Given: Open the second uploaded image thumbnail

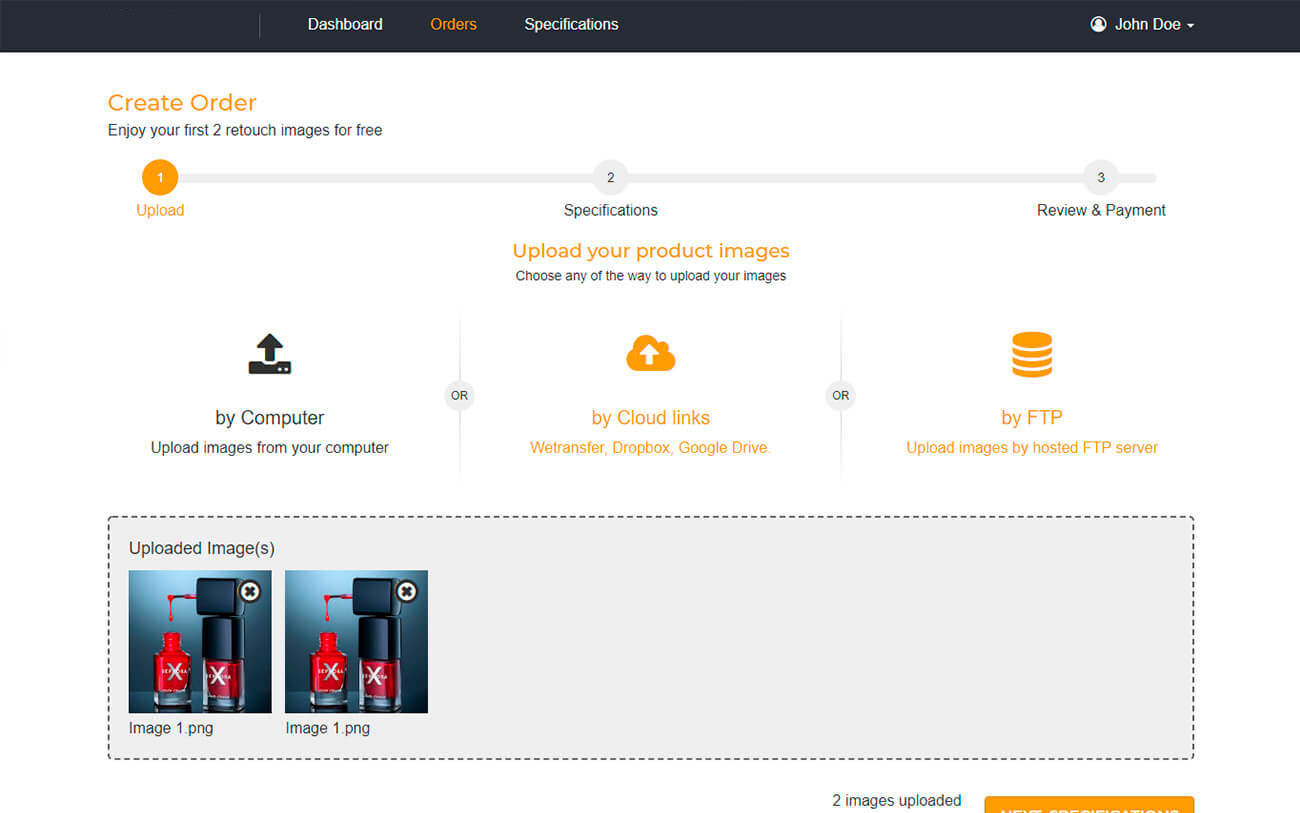Looking at the screenshot, I should (356, 641).
